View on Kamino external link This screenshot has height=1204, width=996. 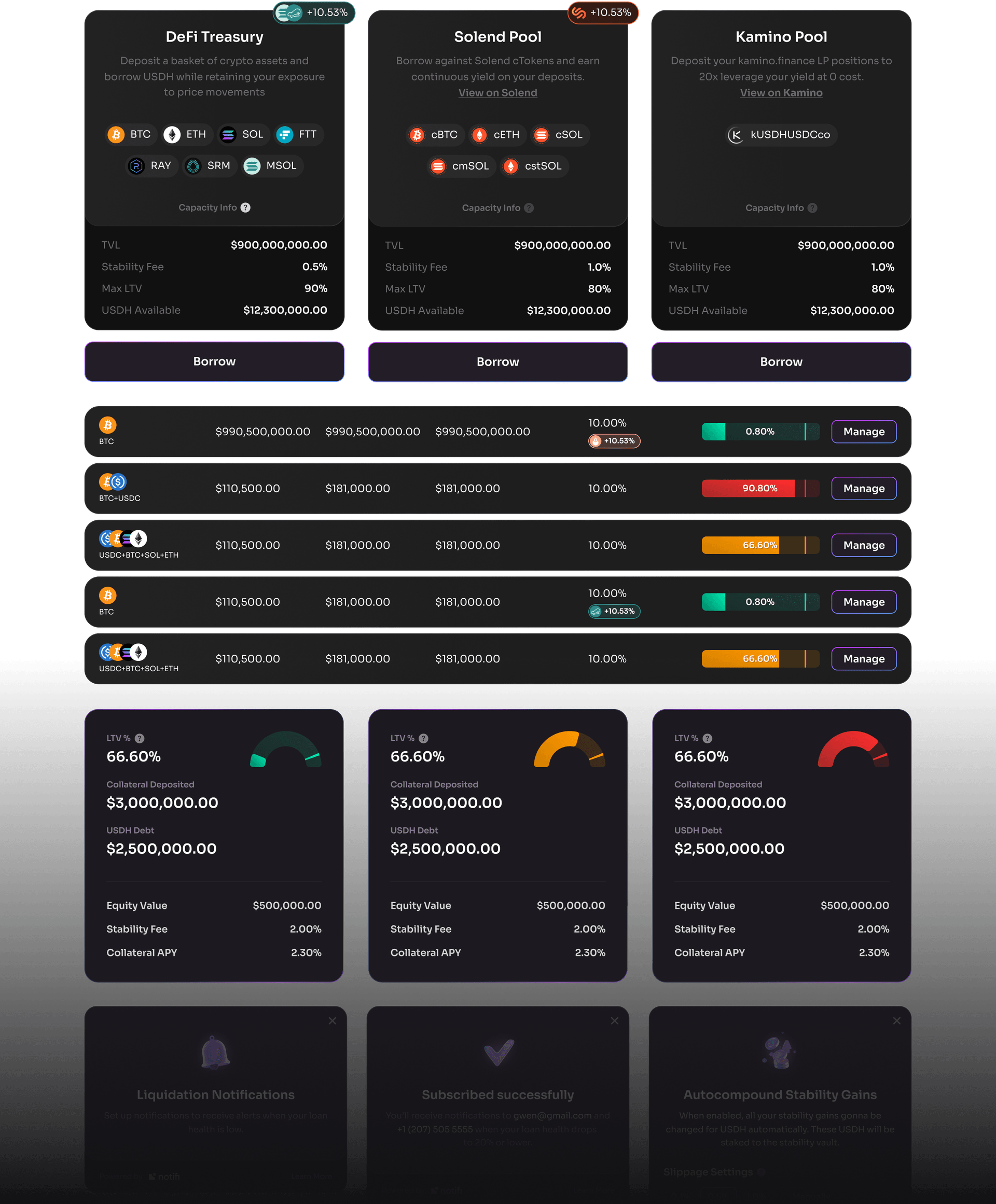click(781, 92)
